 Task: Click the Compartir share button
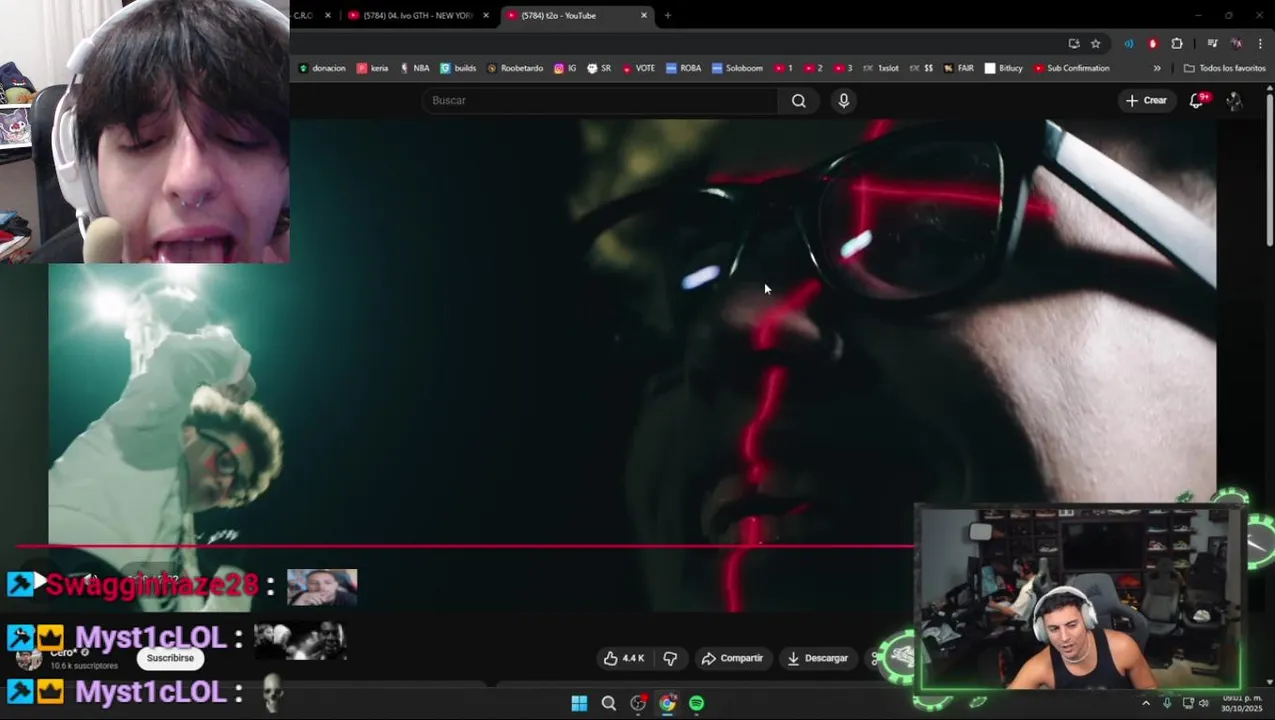[732, 658]
